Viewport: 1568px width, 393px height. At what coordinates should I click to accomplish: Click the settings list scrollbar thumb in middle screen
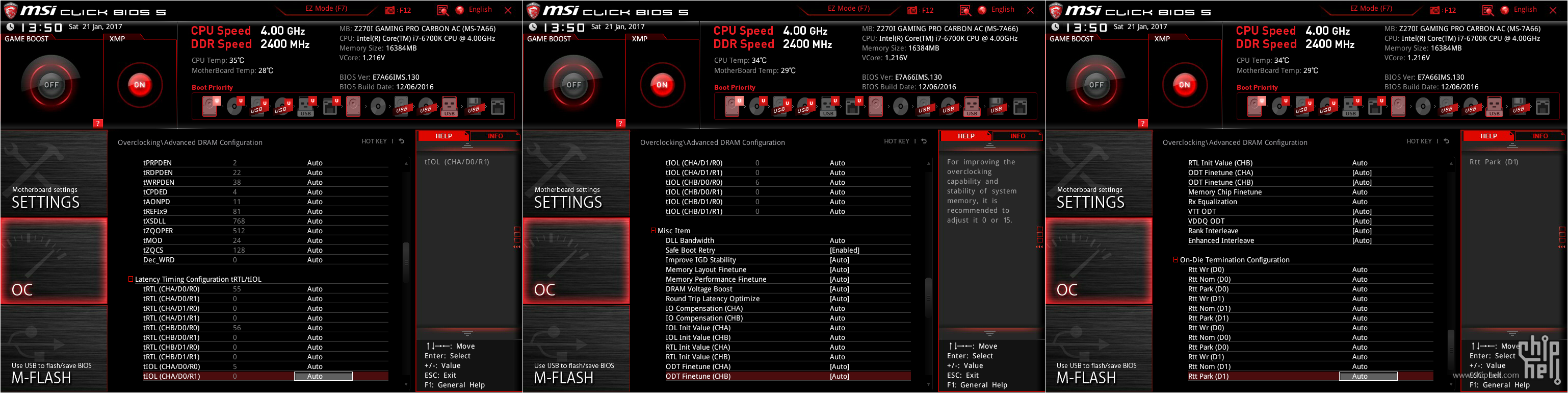tap(928, 298)
